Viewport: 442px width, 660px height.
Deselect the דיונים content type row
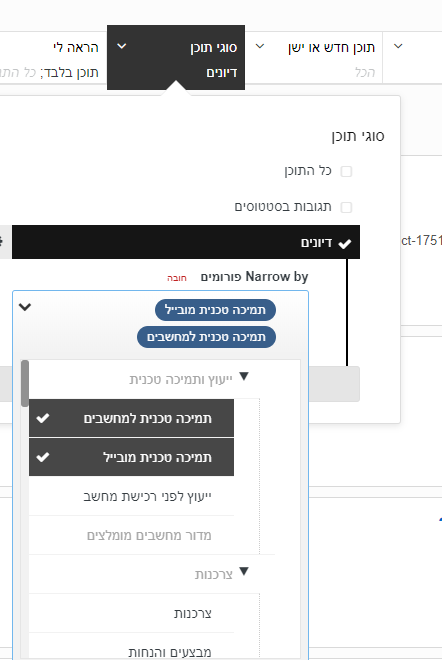point(186,242)
